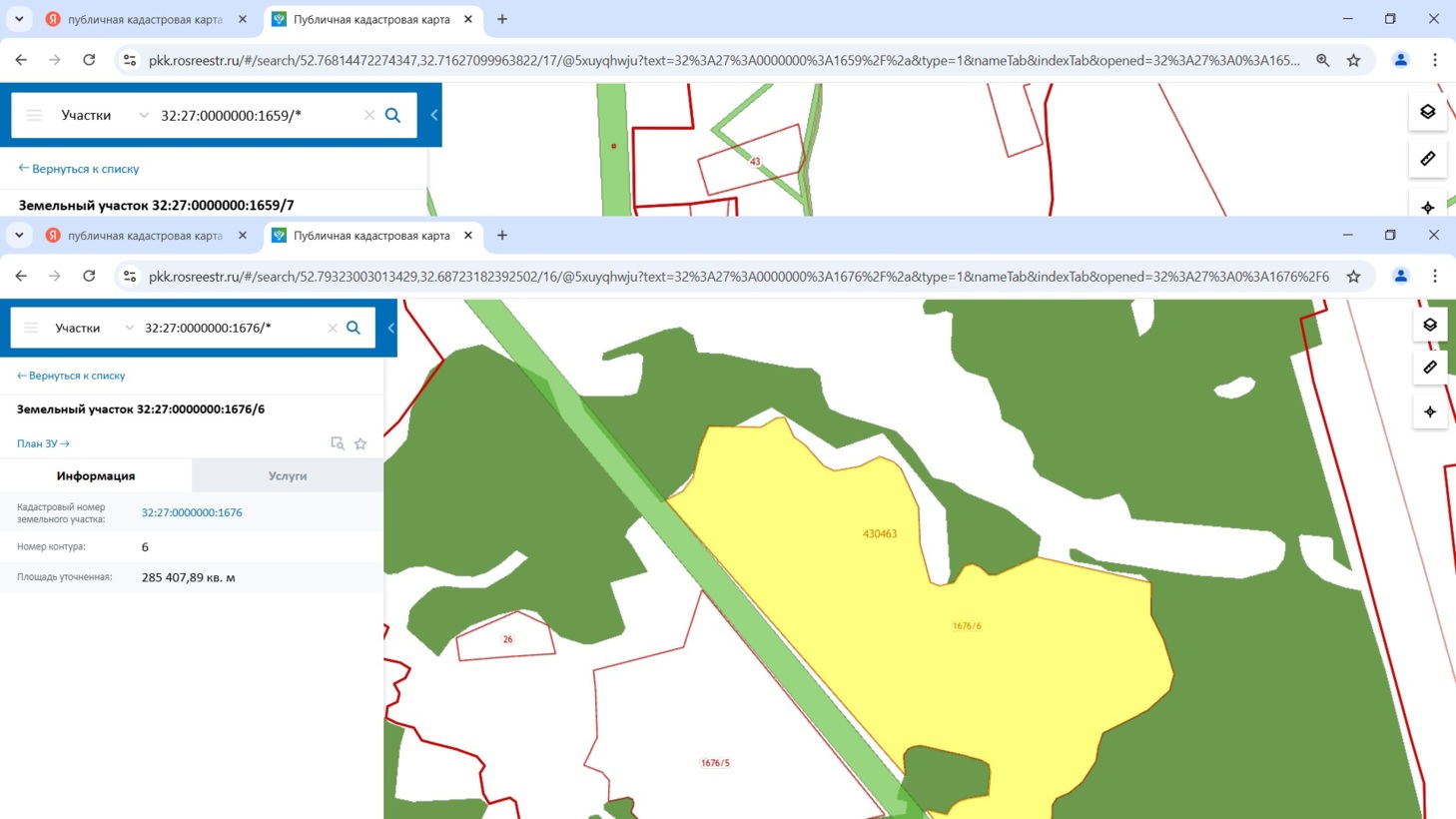Select the ruler tool in the 1659/7 parcel window

(1427, 159)
